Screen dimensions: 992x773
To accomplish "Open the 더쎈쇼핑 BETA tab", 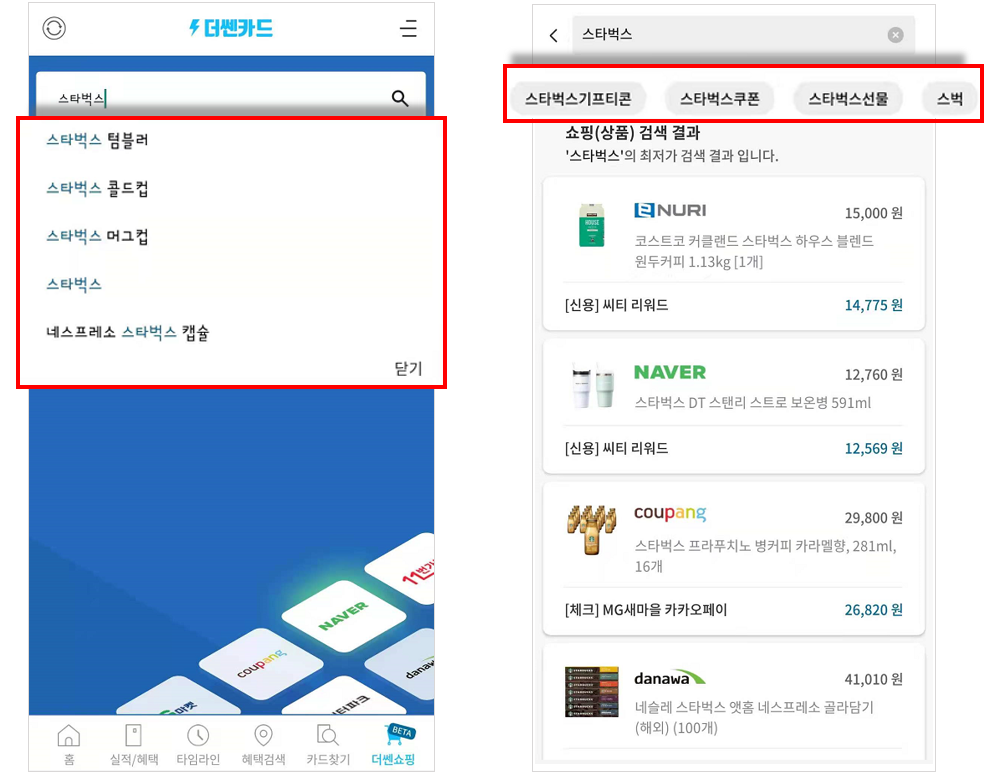I will [x=394, y=745].
